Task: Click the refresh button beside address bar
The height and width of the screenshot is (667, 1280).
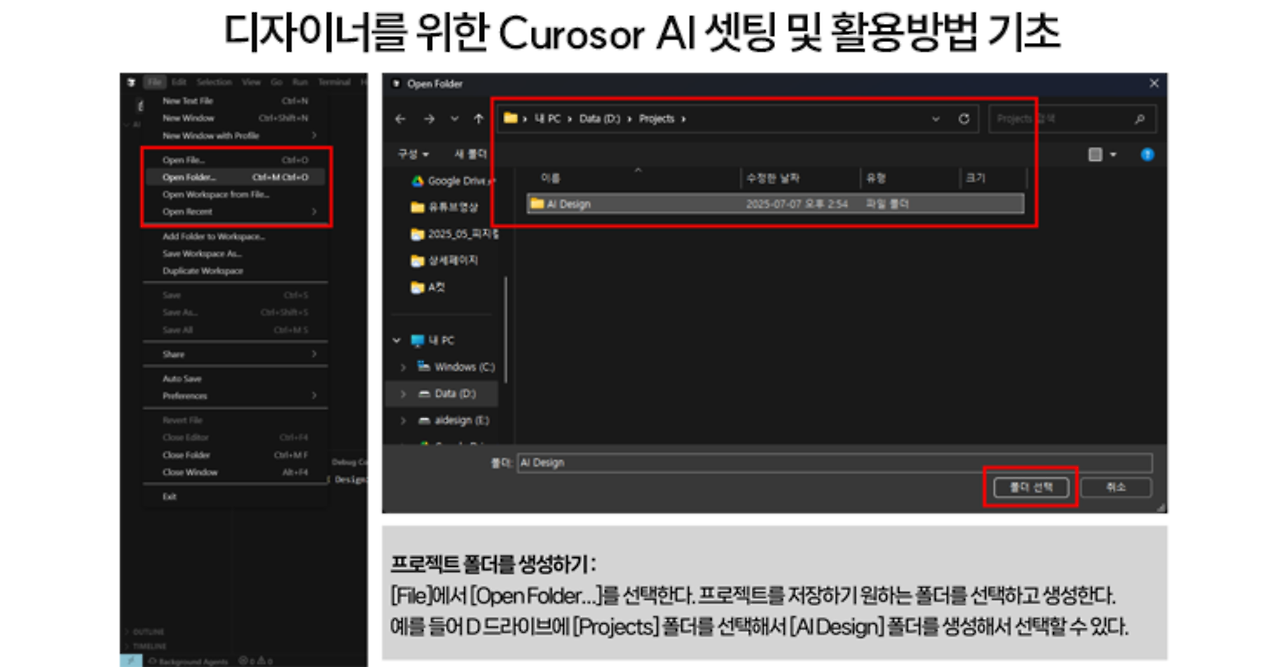Action: click(964, 118)
